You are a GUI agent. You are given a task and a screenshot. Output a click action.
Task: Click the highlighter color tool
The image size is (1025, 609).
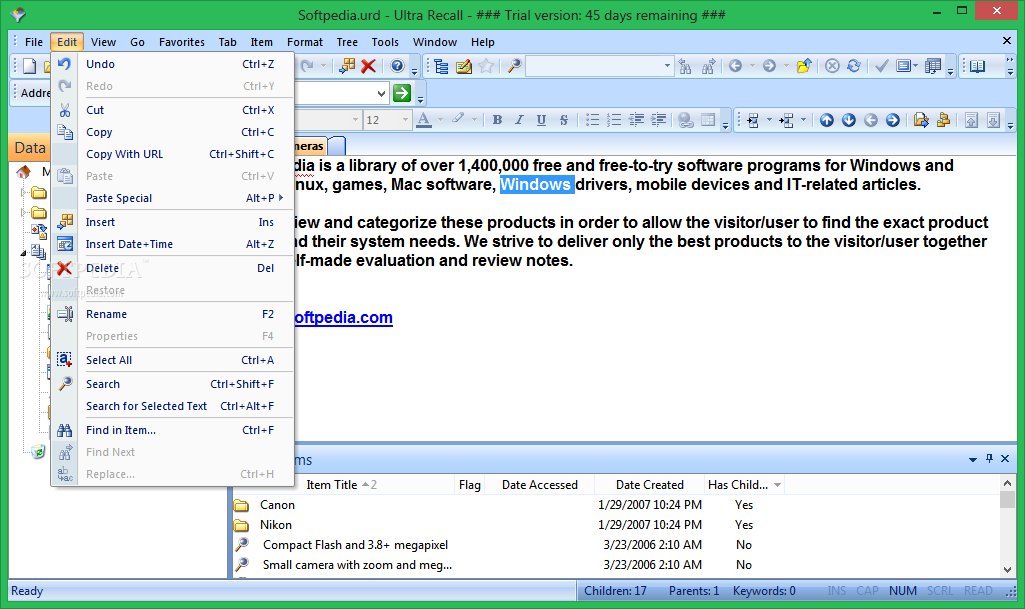(x=458, y=119)
